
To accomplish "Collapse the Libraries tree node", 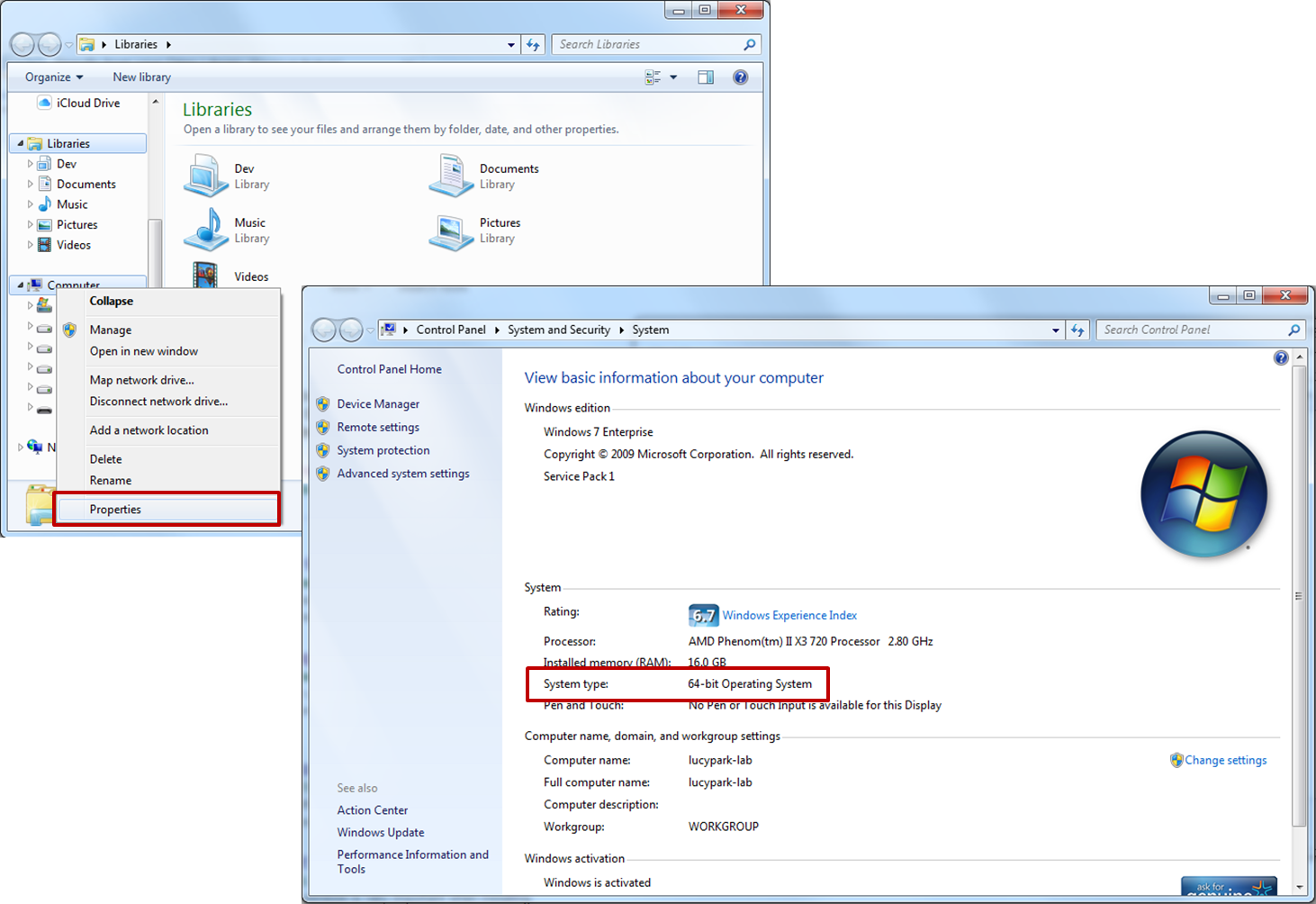I will pos(20,143).
